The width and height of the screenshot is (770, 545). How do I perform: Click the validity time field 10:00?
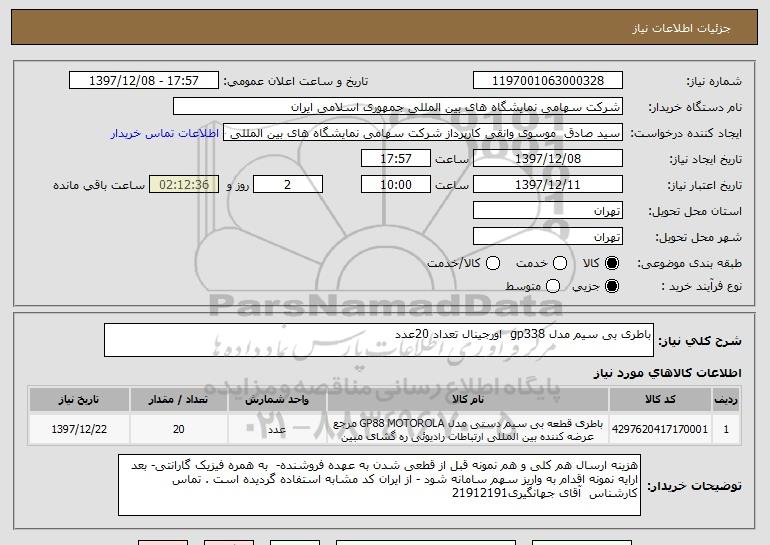coord(396,185)
